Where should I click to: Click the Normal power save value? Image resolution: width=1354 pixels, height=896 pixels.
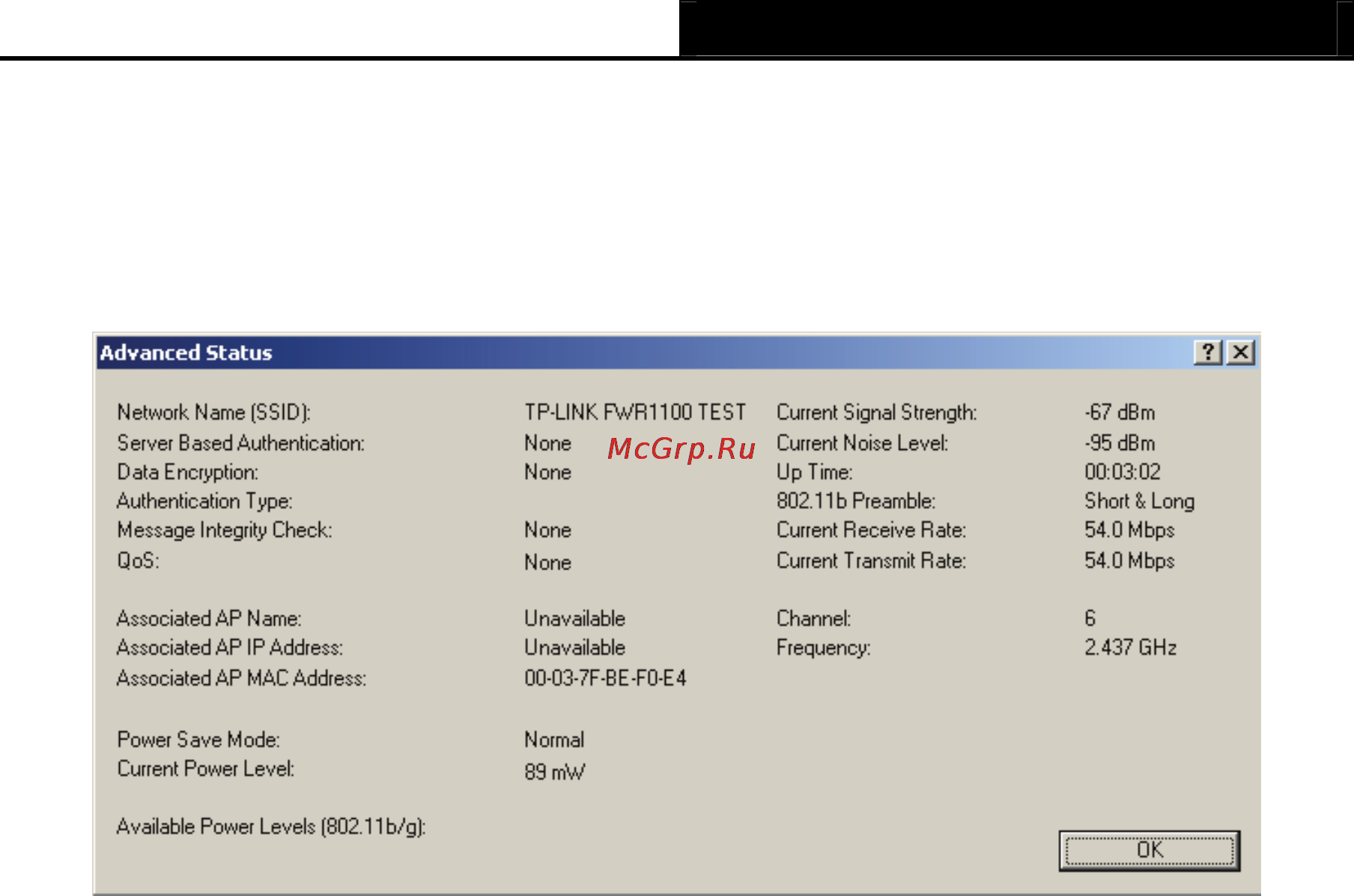[554, 740]
